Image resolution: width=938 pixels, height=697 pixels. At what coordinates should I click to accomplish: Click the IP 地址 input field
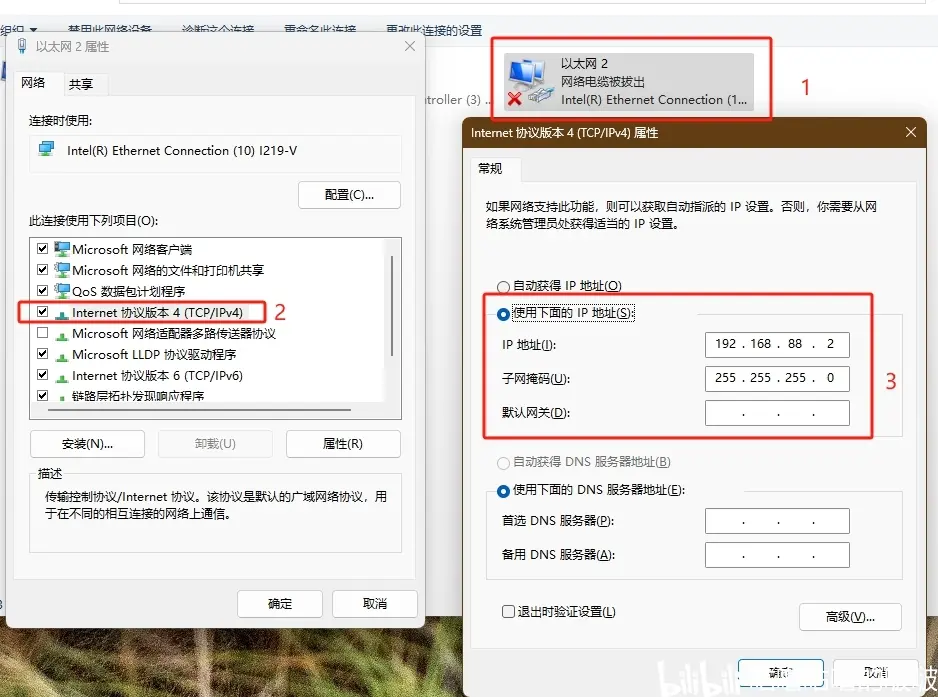coord(777,345)
